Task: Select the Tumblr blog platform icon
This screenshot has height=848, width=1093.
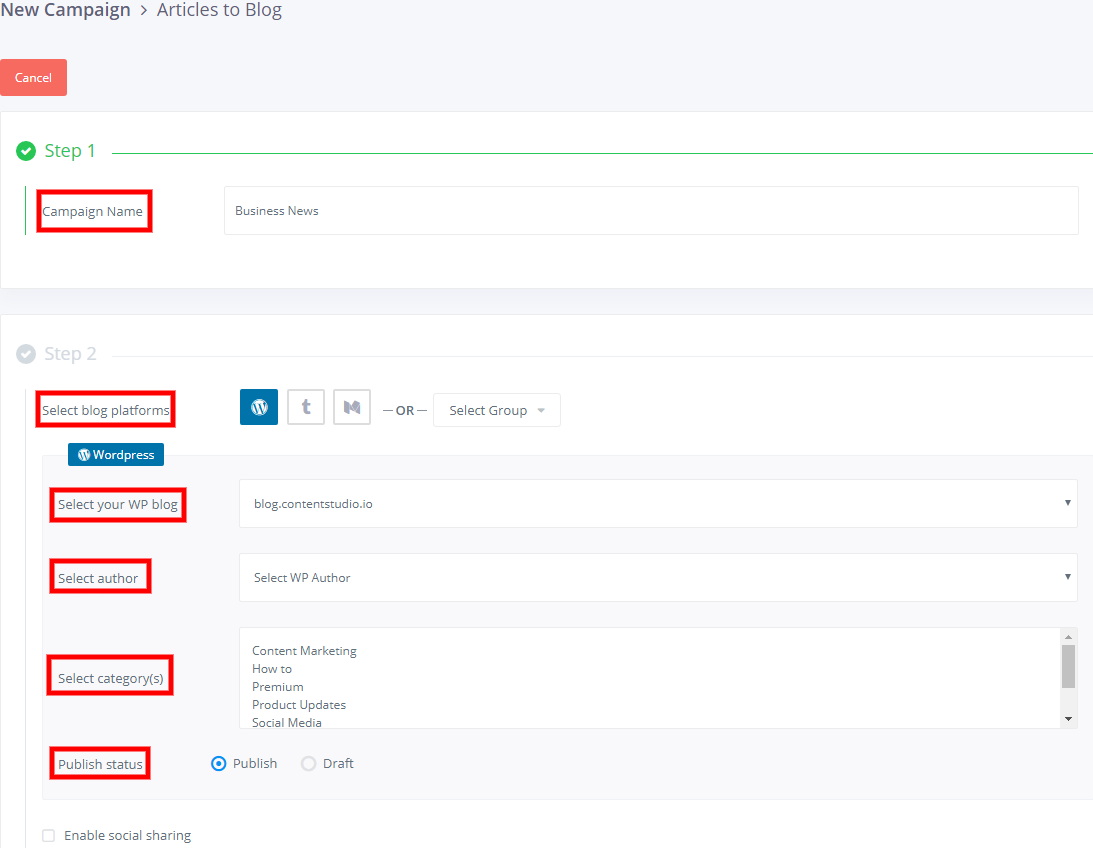Action: [306, 407]
